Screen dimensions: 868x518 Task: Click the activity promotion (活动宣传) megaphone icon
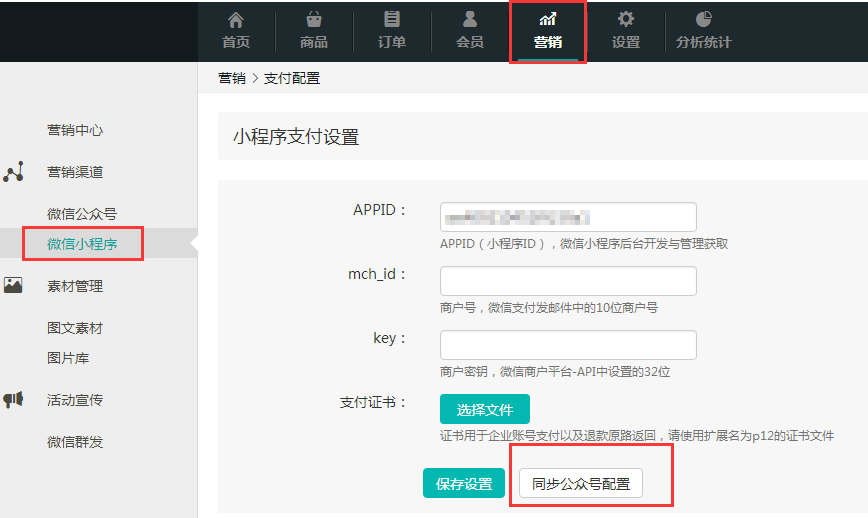[14, 400]
